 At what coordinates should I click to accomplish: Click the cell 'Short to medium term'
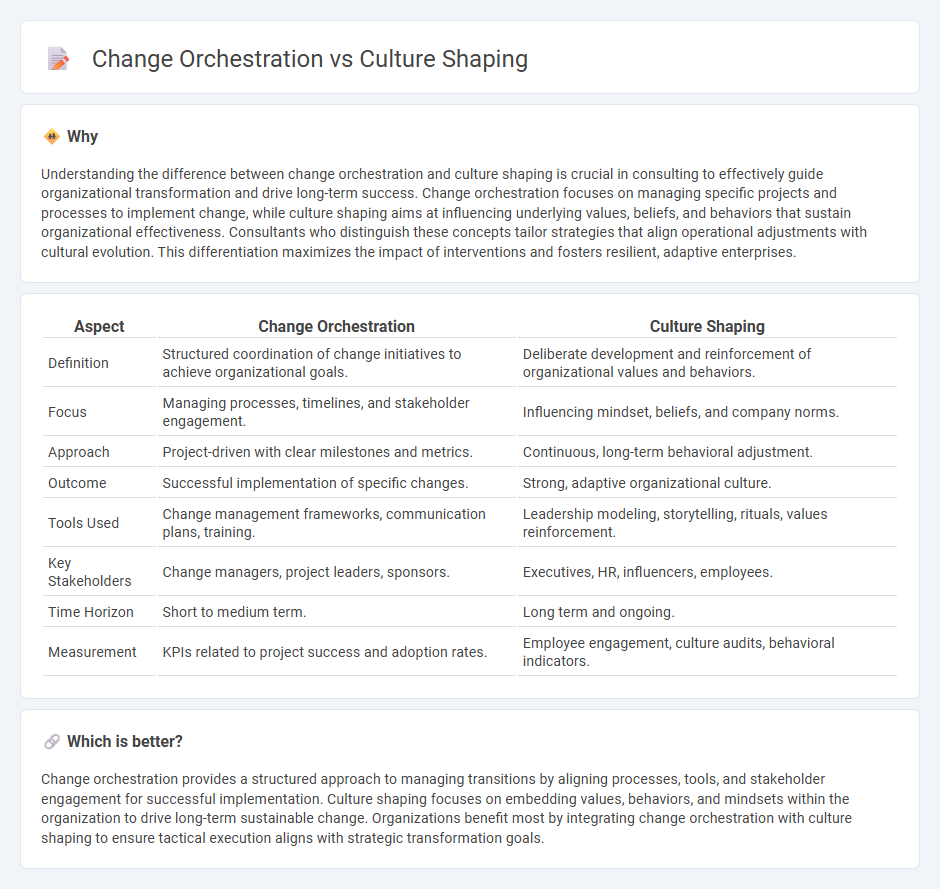click(336, 612)
